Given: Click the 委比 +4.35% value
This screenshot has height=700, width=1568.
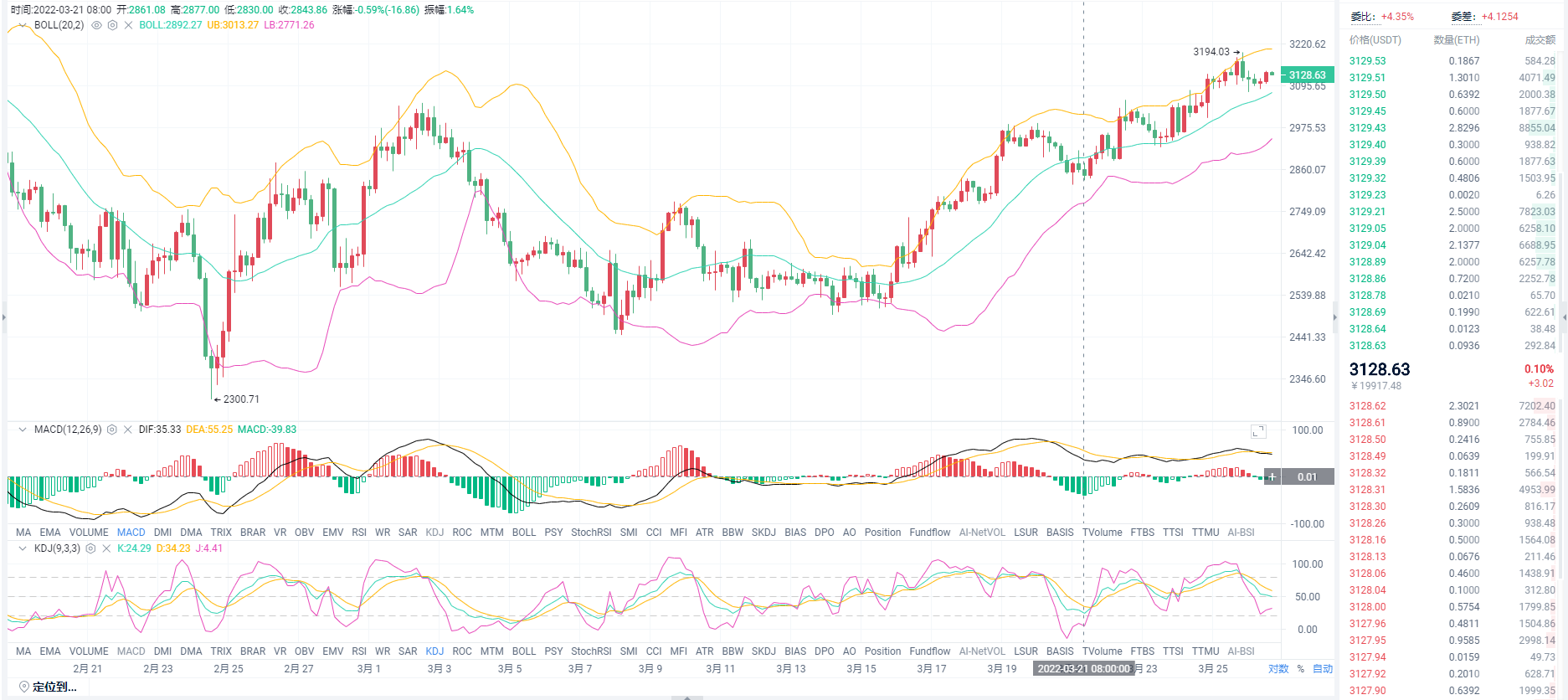Looking at the screenshot, I should (x=1397, y=17).
